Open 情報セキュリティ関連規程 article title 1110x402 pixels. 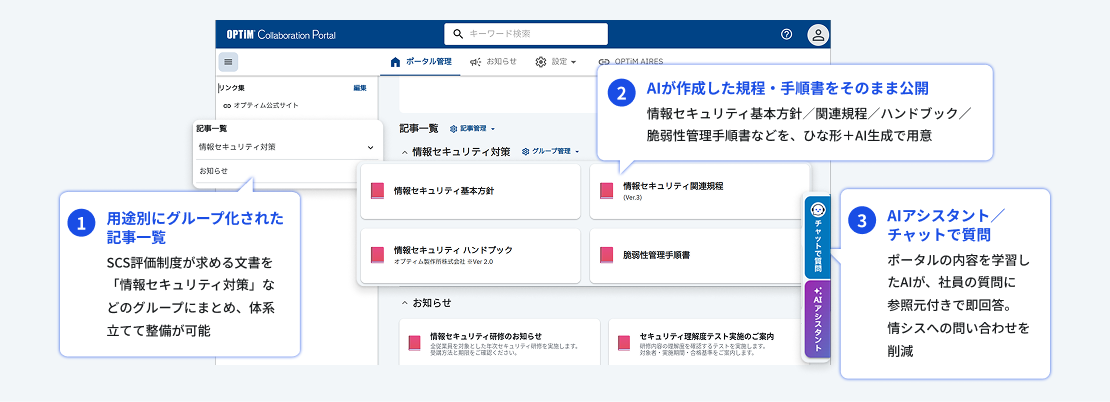(673, 186)
